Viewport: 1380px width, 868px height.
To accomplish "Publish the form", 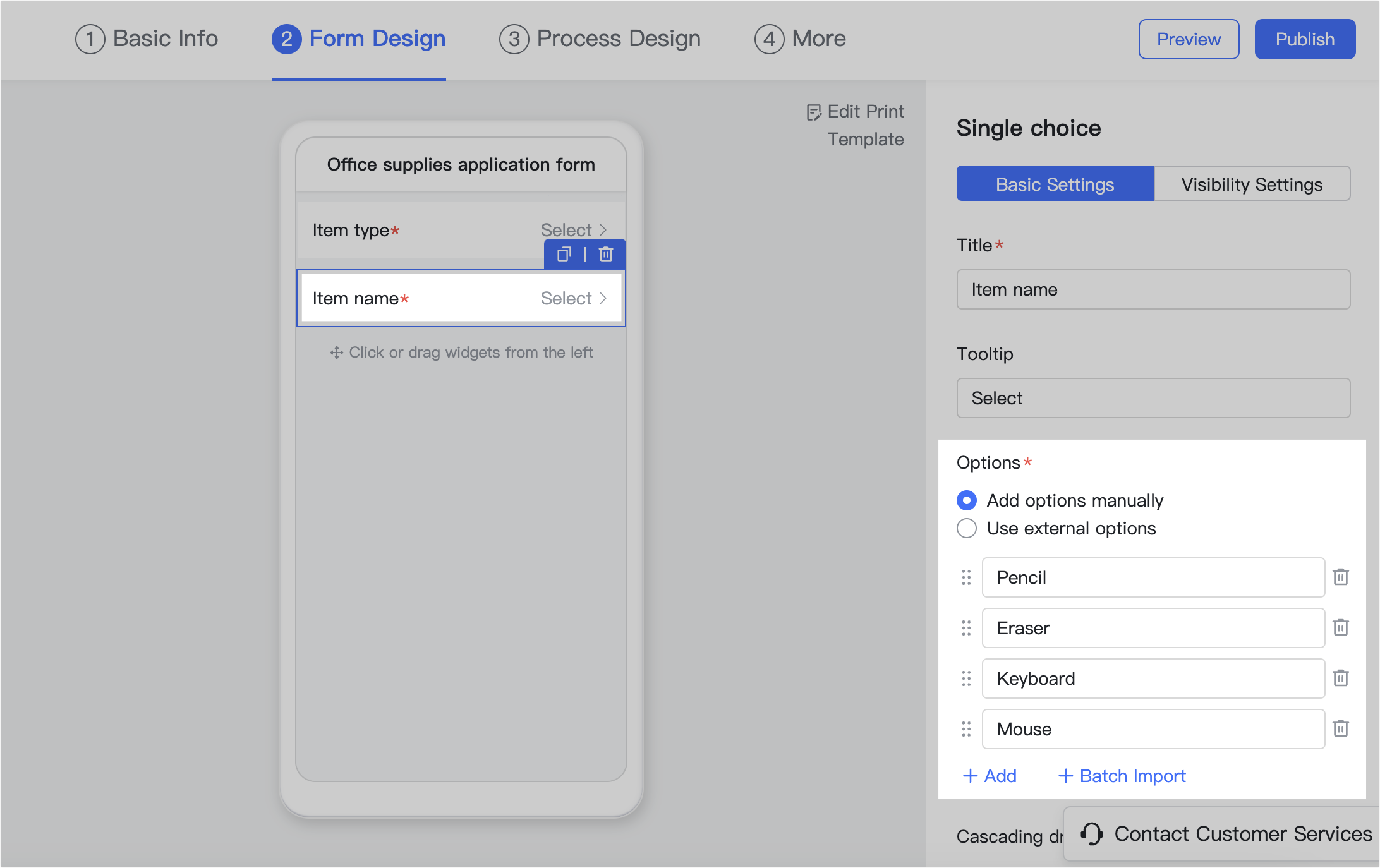I will 1304,39.
